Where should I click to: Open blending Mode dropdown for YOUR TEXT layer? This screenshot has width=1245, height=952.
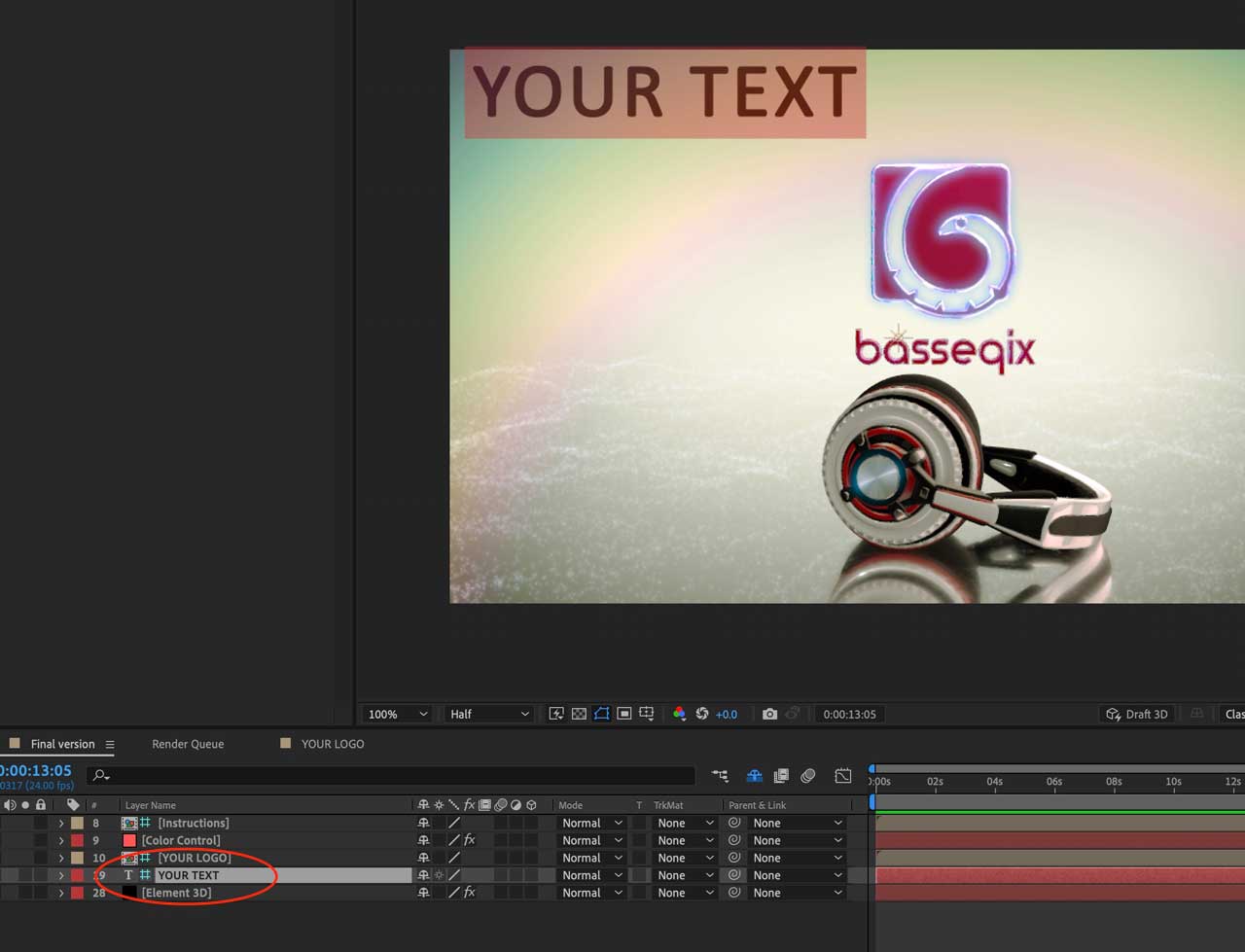(592, 875)
